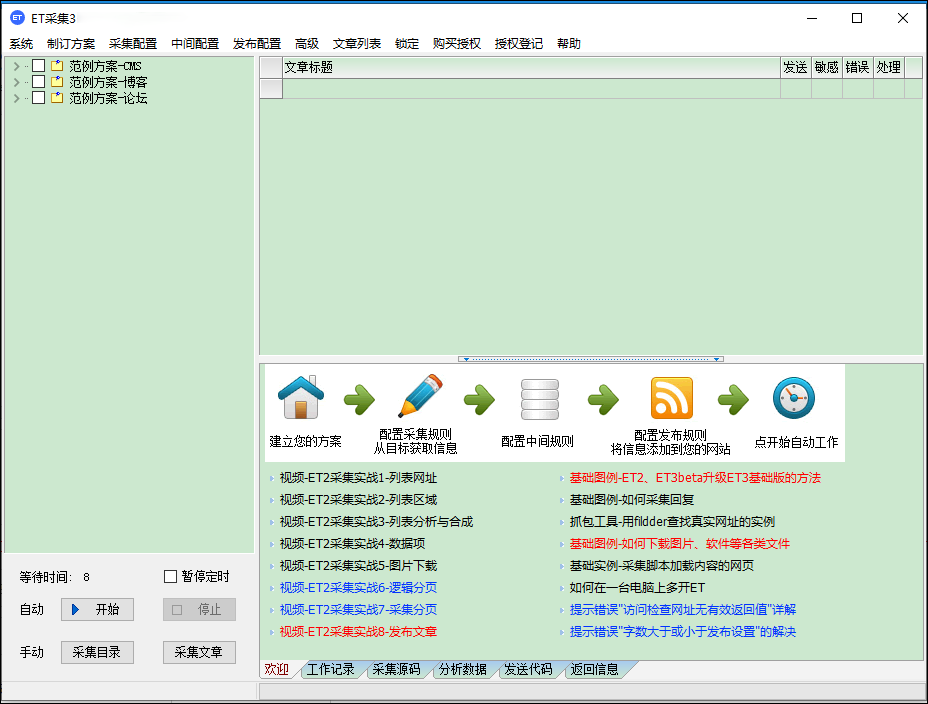
Task: Open the 授权登记 menu
Action: pos(519,44)
